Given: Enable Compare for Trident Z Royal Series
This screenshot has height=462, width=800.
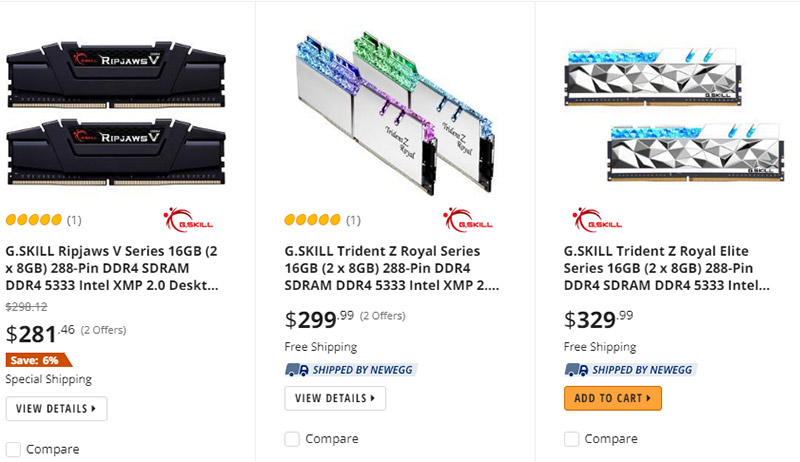Looking at the screenshot, I should click(x=292, y=439).
